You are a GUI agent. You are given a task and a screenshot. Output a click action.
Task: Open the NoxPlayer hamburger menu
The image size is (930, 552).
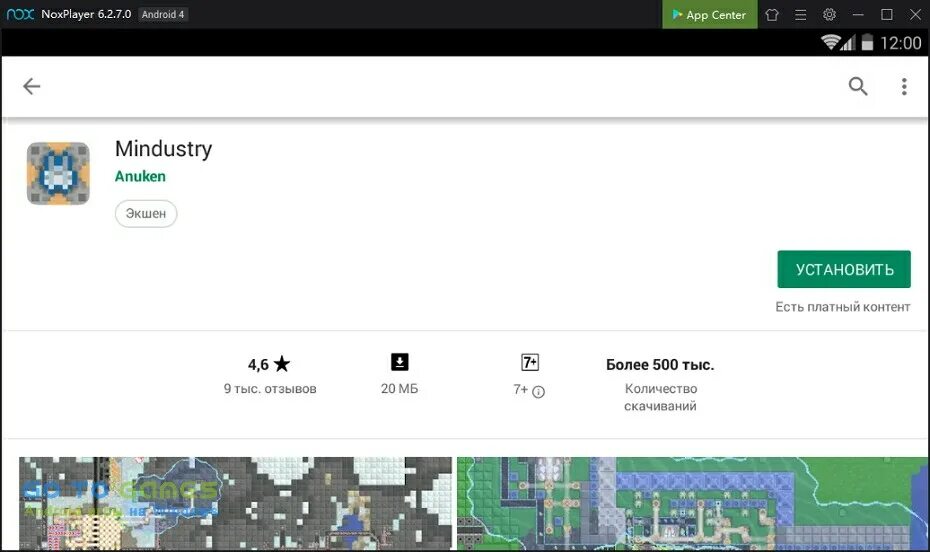point(800,15)
